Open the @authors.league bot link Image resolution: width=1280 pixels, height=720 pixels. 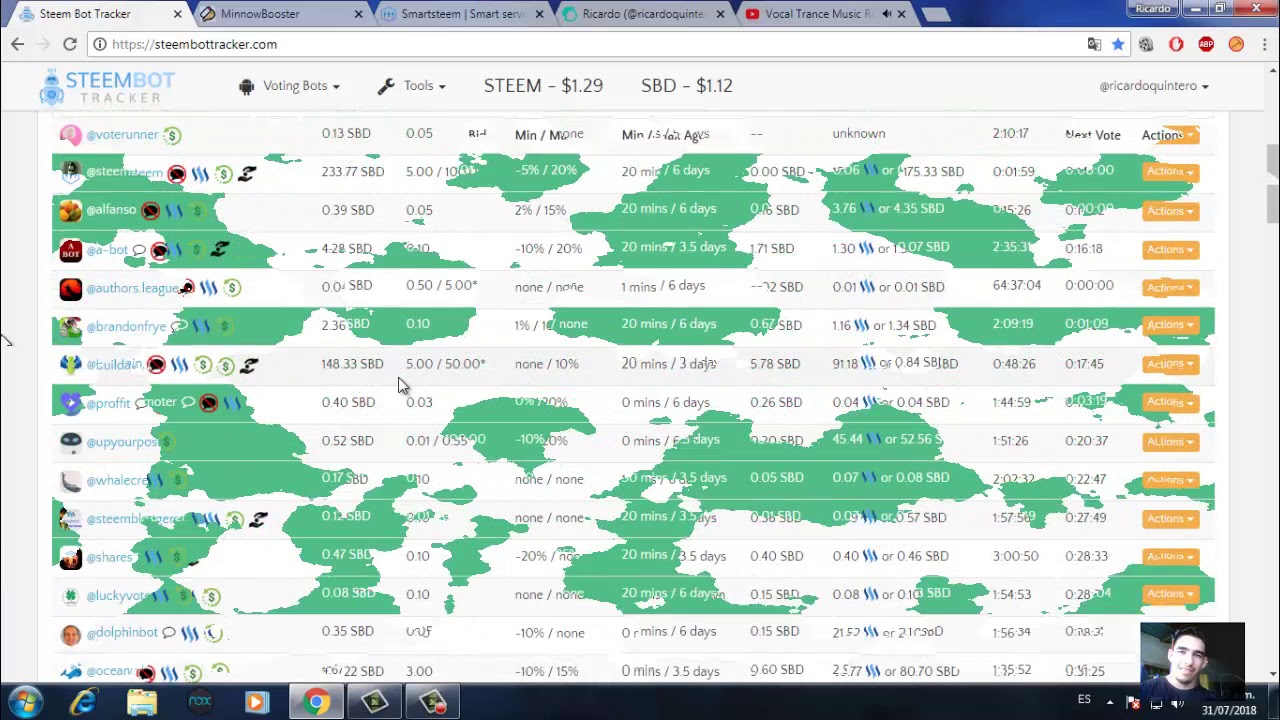[x=132, y=288]
